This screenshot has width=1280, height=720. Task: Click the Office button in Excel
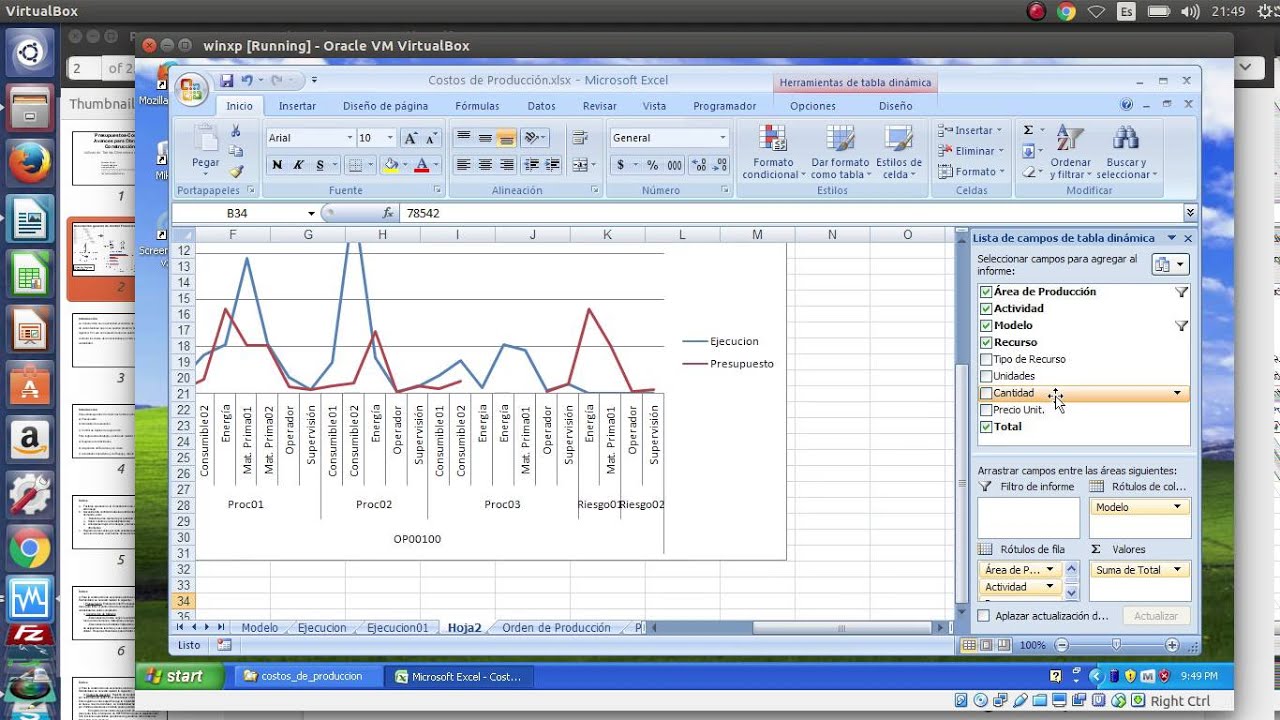tap(190, 91)
